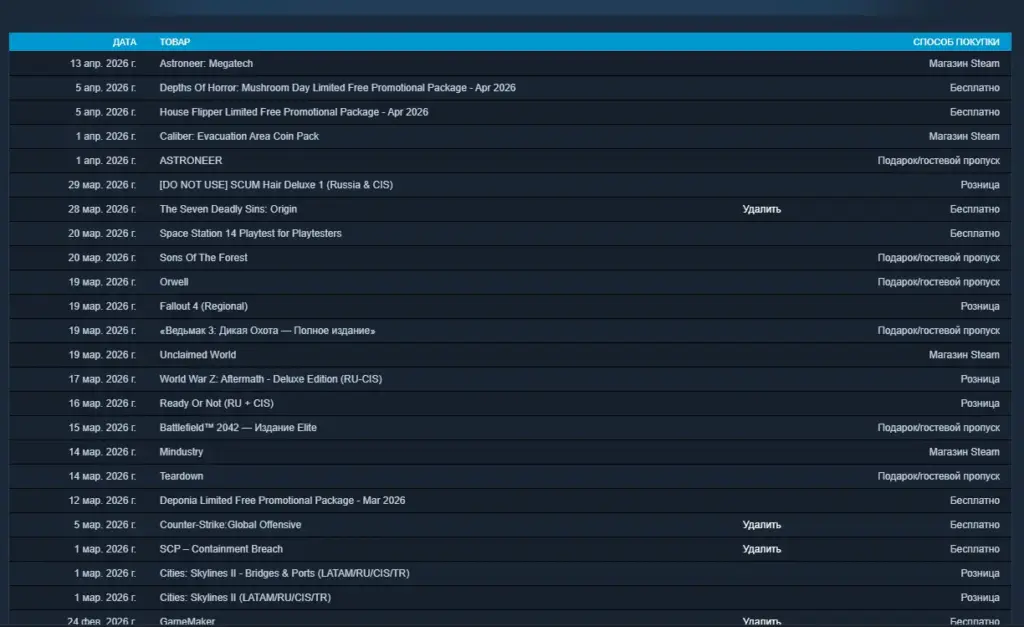Select the Fallout 4 (Regional) entry
Viewport: 1024px width, 627px height.
(203, 306)
